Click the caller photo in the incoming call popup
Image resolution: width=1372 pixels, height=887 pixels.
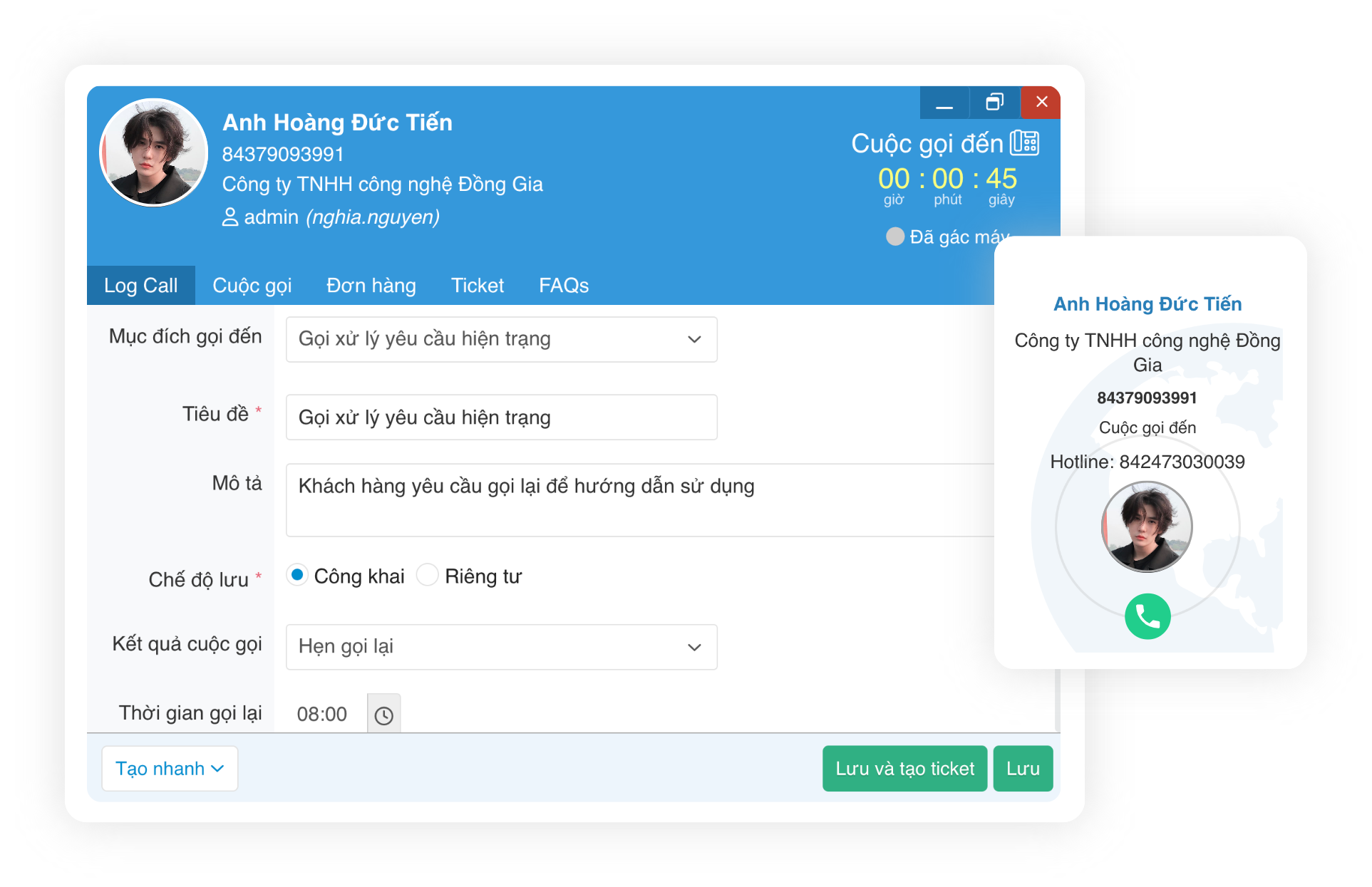click(1146, 527)
